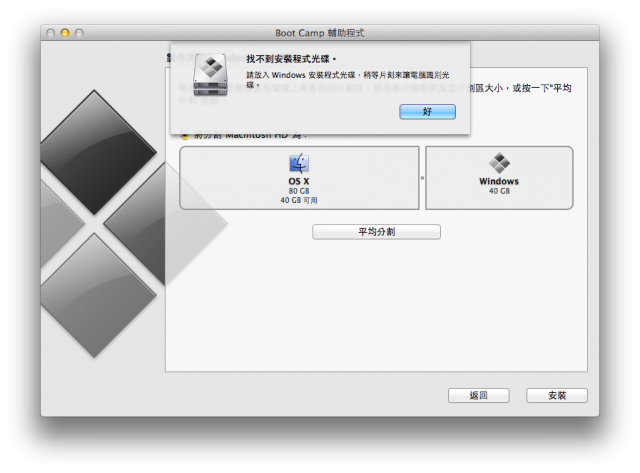640x473 pixels.
Task: Click the "40 GB 可用" text
Action: (x=299, y=200)
